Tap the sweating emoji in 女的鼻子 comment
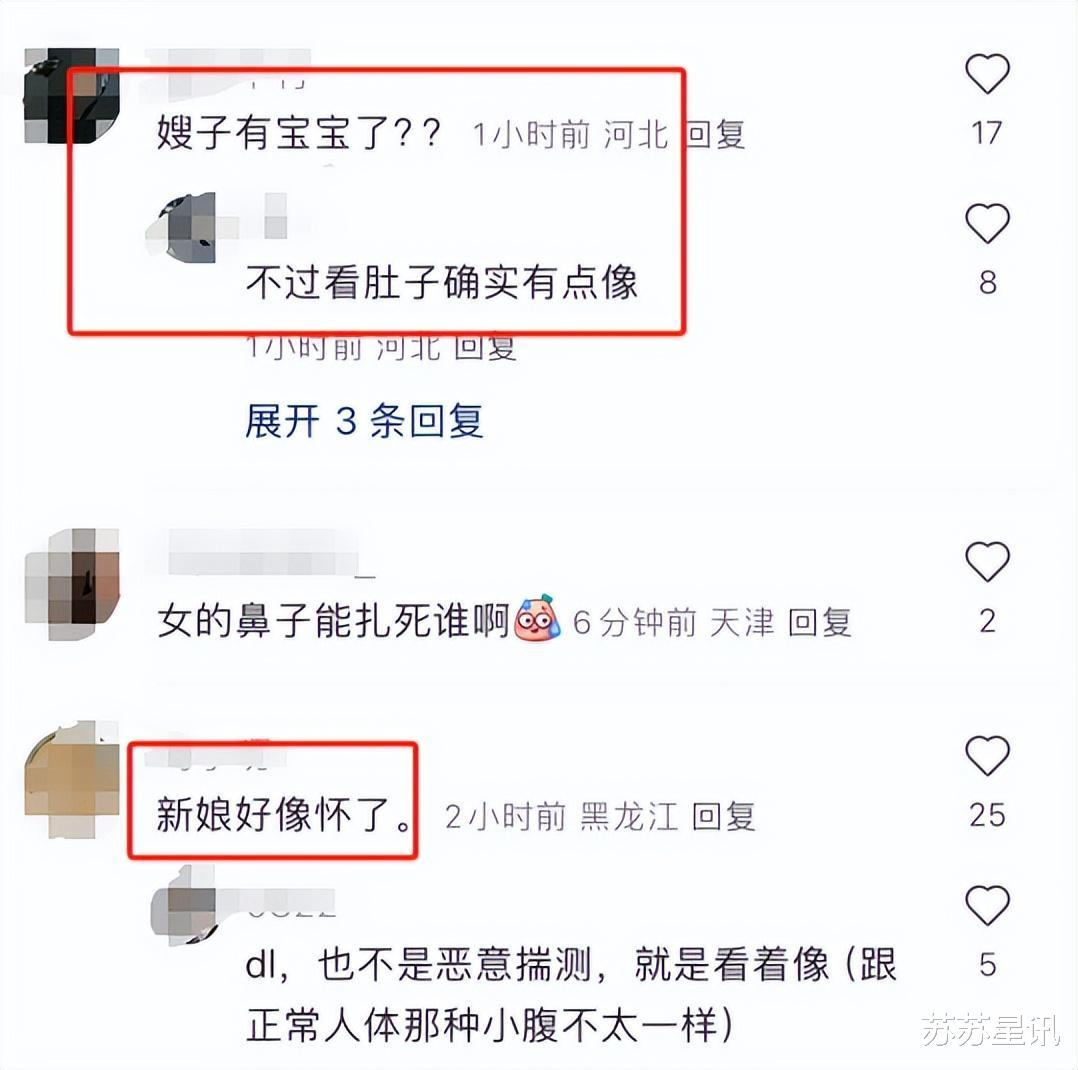The height and width of the screenshot is (1070, 1078). coord(537,618)
